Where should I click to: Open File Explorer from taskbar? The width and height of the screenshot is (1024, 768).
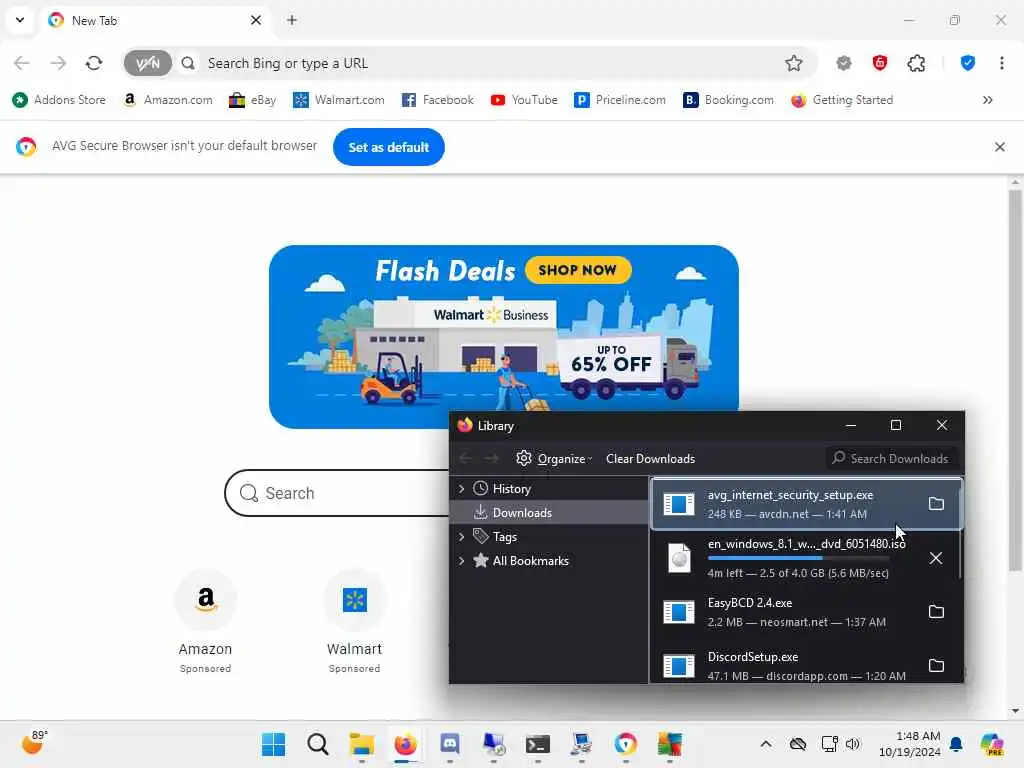point(361,744)
